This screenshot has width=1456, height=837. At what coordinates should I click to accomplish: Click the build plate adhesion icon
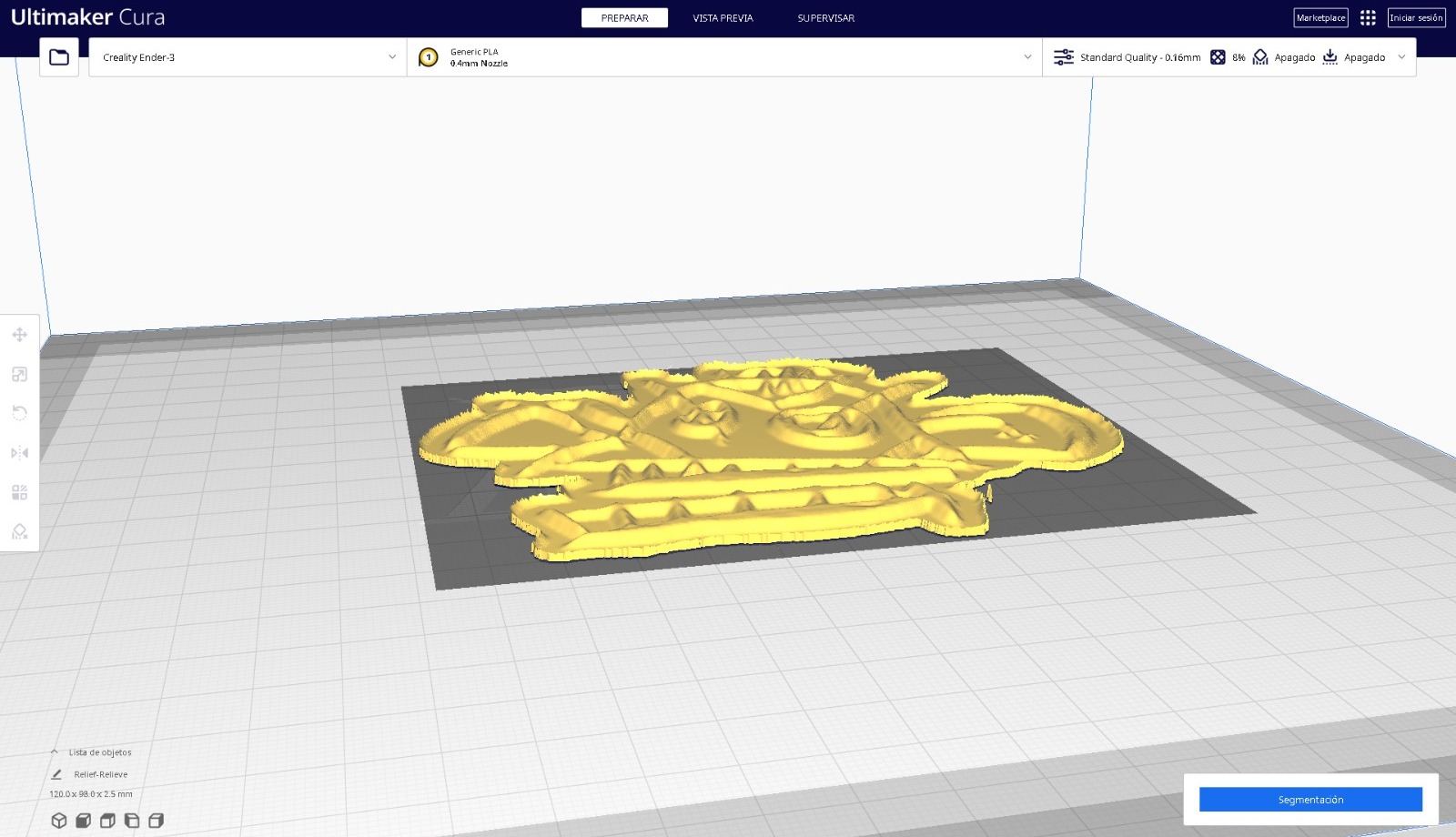(x=1330, y=57)
